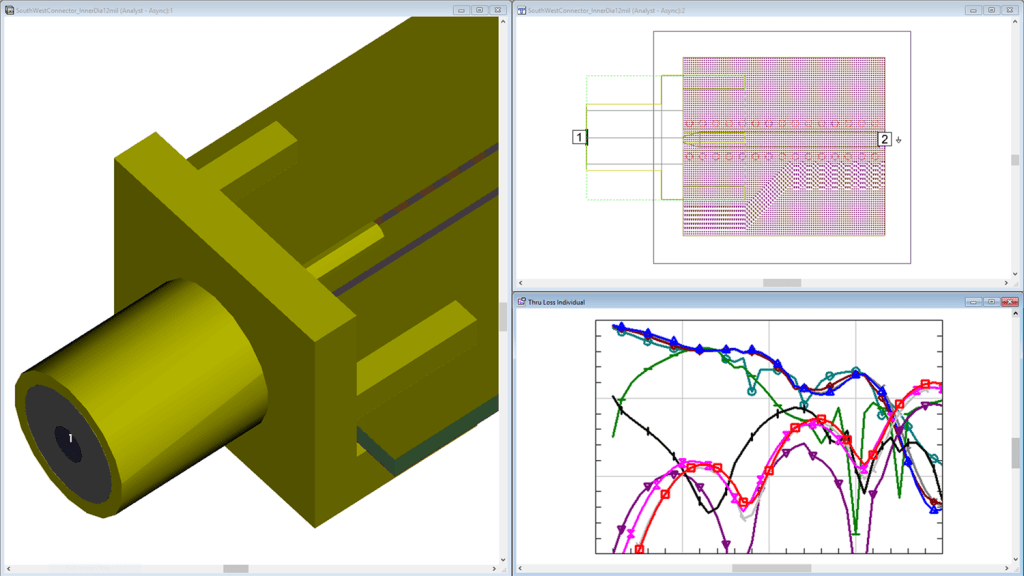Select port 1 marker in 2D layout

pos(579,137)
